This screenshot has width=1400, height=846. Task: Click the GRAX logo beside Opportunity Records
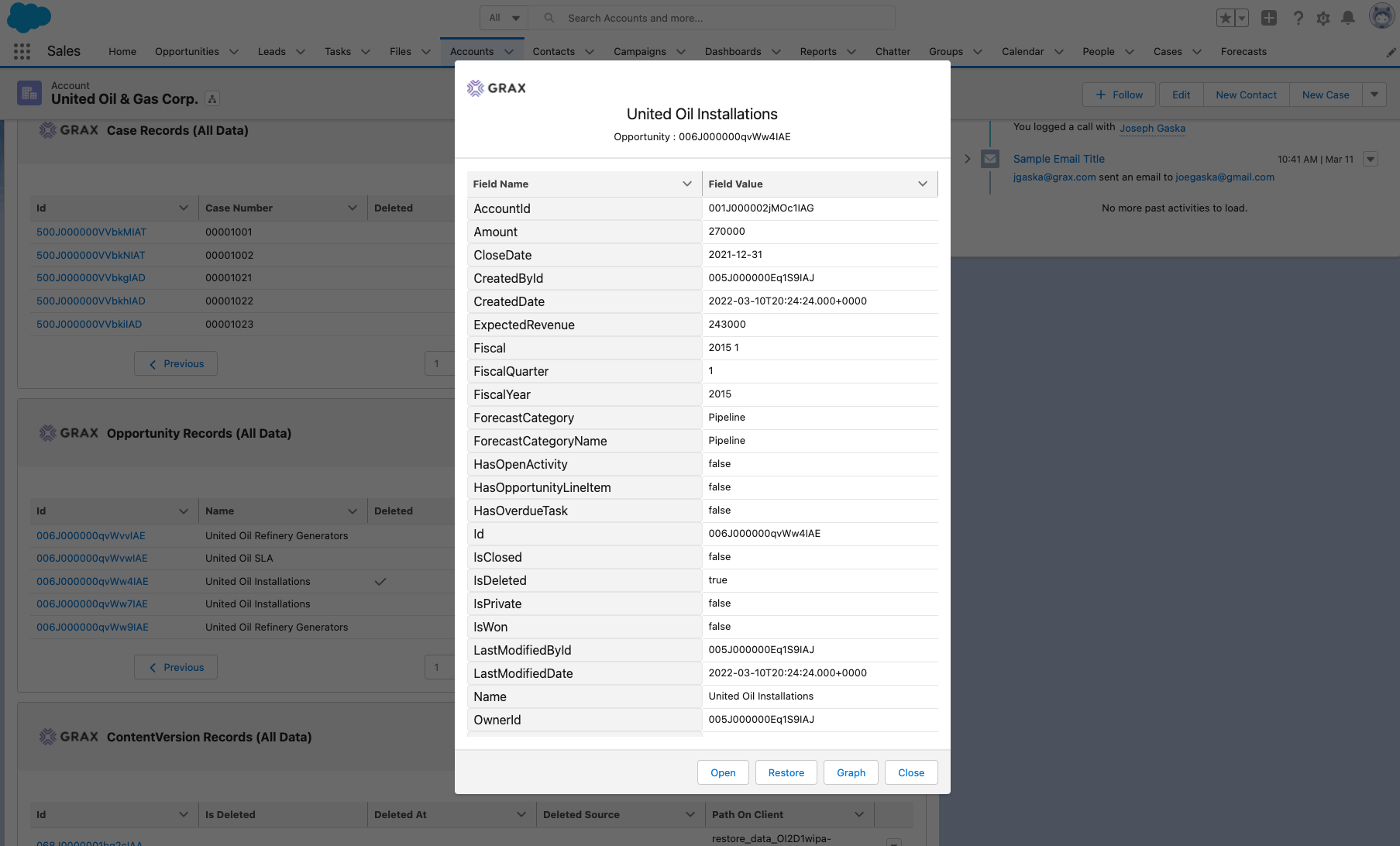(x=69, y=433)
